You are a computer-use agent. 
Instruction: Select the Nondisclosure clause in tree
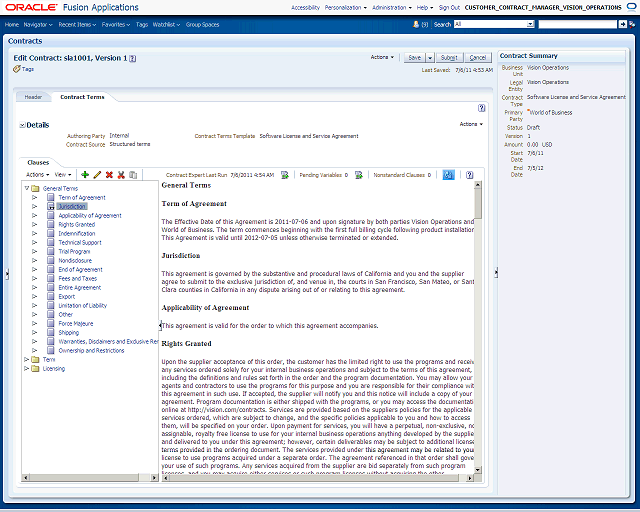(75, 260)
